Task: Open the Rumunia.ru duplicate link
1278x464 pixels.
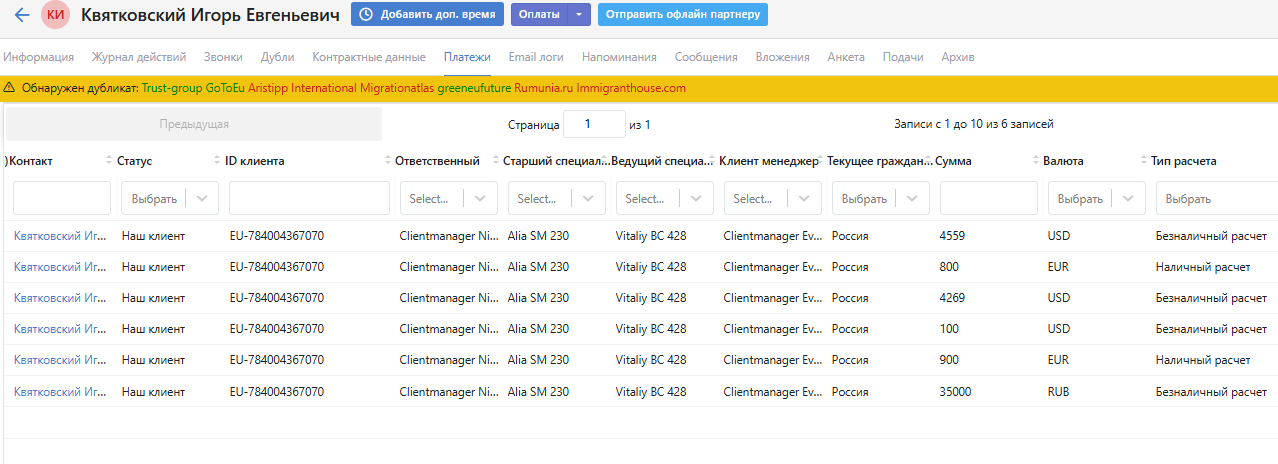Action: pyautogui.click(x=544, y=88)
